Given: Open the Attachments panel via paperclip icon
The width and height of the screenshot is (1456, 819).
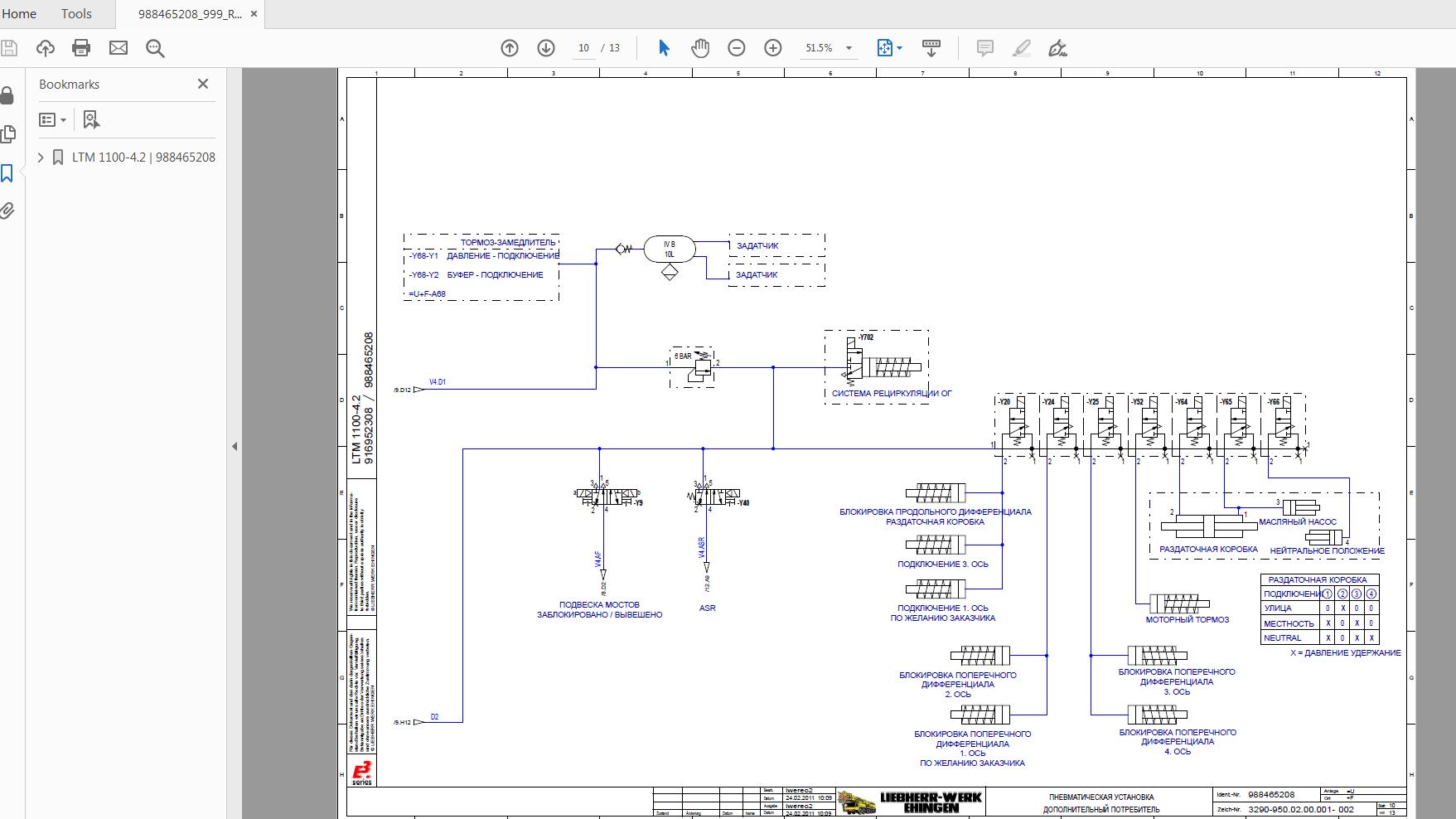Looking at the screenshot, I should coord(8,211).
